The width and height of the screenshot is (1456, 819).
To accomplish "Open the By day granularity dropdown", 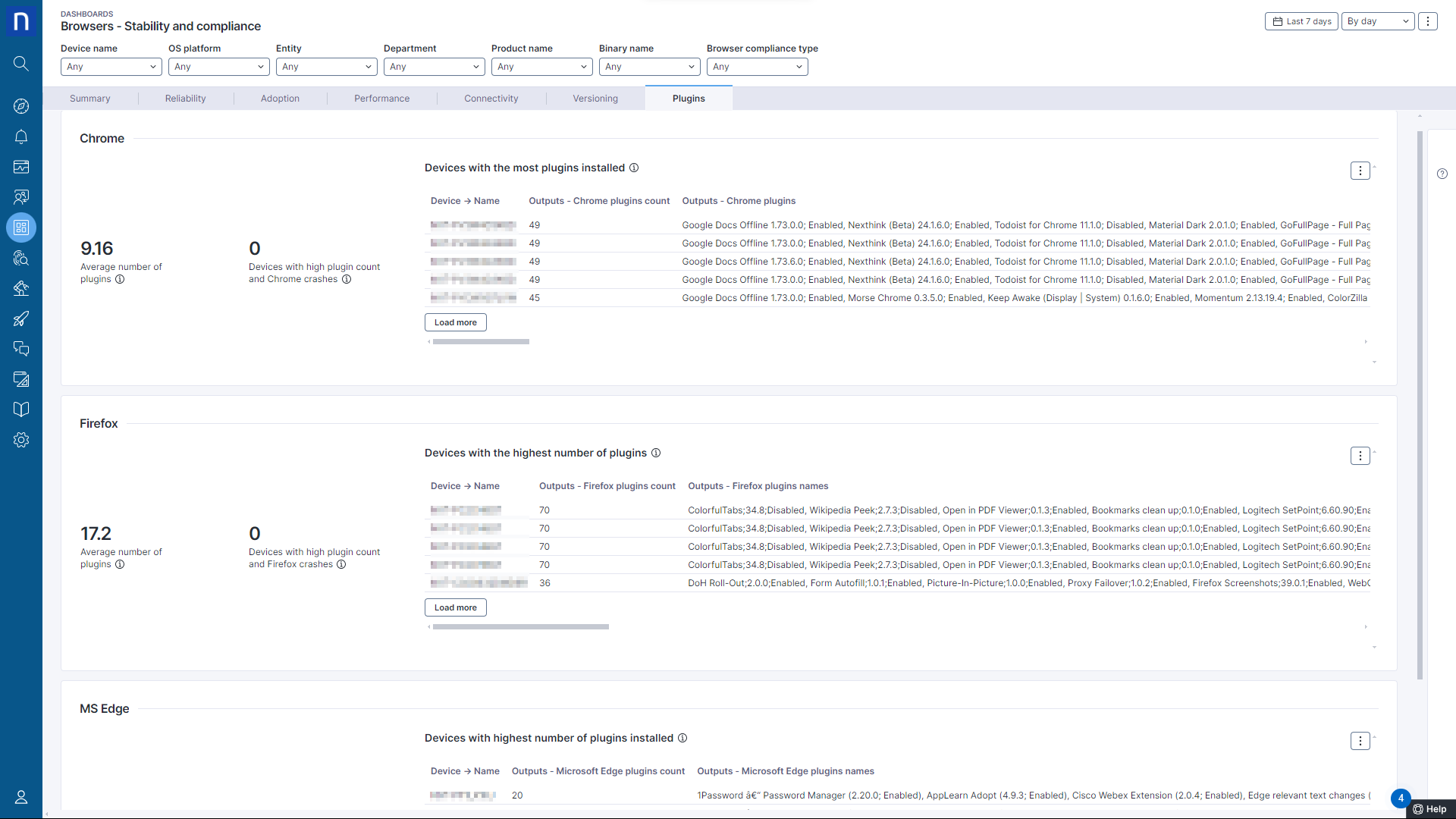I will point(1378,21).
